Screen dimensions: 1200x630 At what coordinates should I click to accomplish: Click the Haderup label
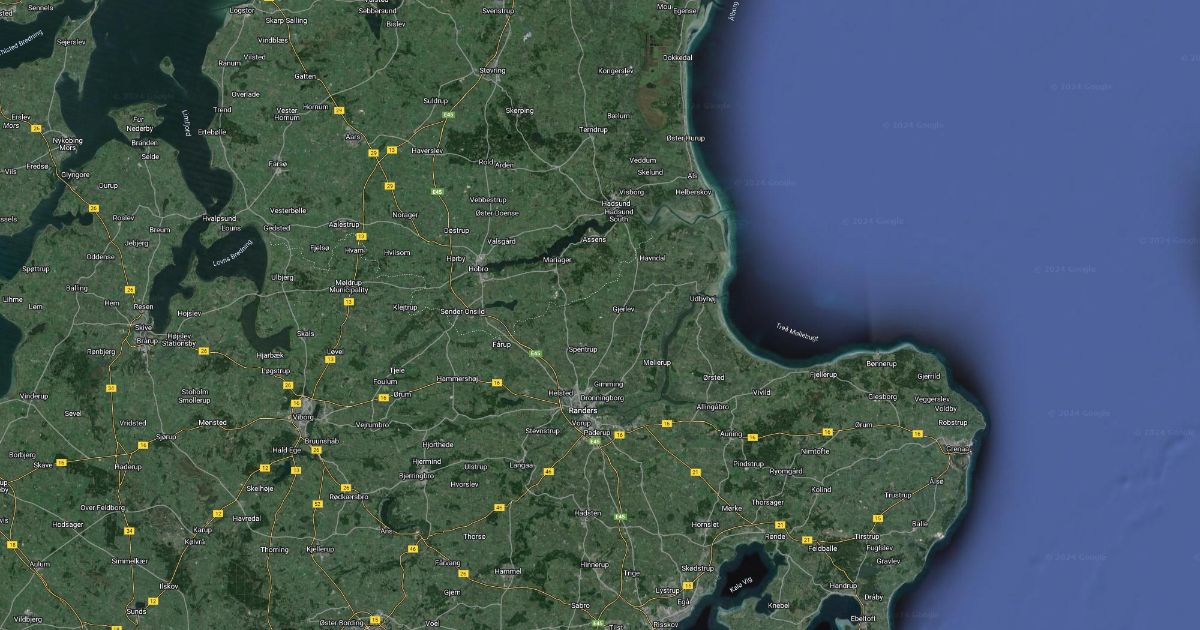click(128, 467)
